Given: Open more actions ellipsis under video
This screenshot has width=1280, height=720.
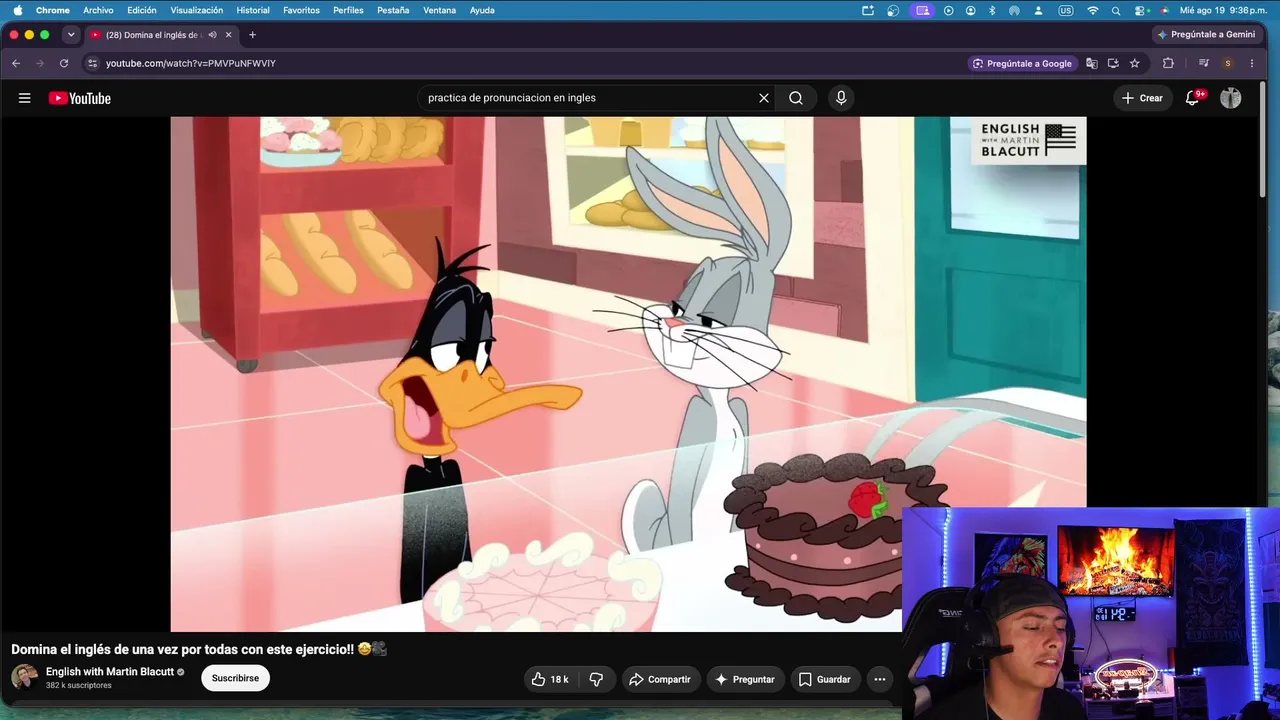Looking at the screenshot, I should (880, 679).
